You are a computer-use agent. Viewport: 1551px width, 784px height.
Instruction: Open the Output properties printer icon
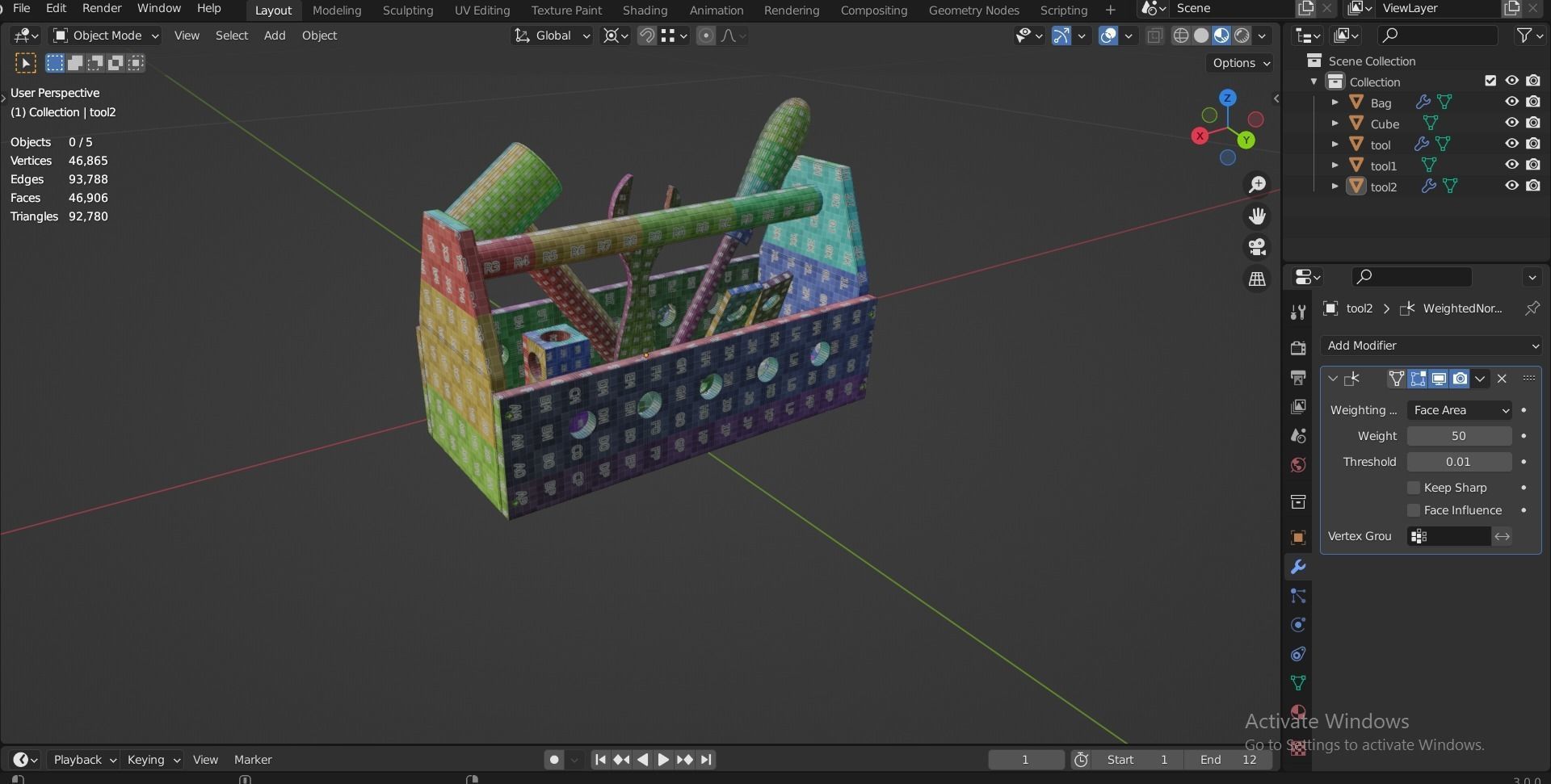pos(1298,377)
